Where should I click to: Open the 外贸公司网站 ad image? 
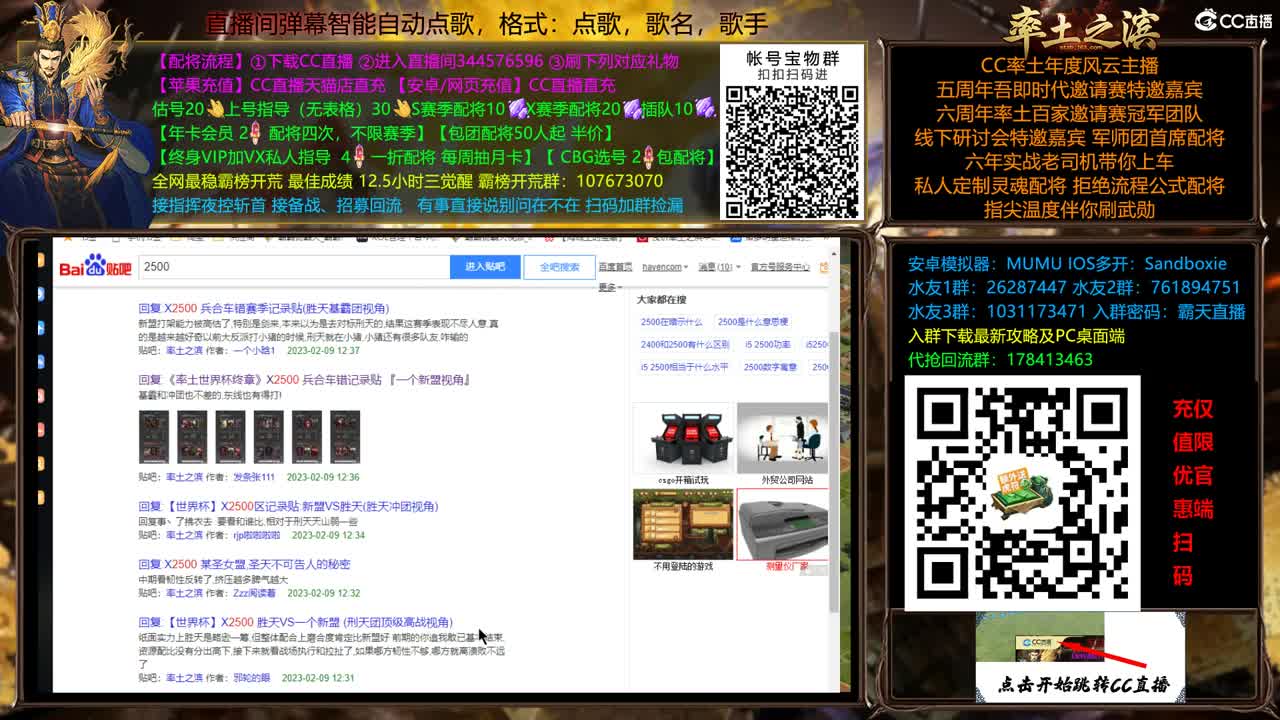(x=782, y=438)
